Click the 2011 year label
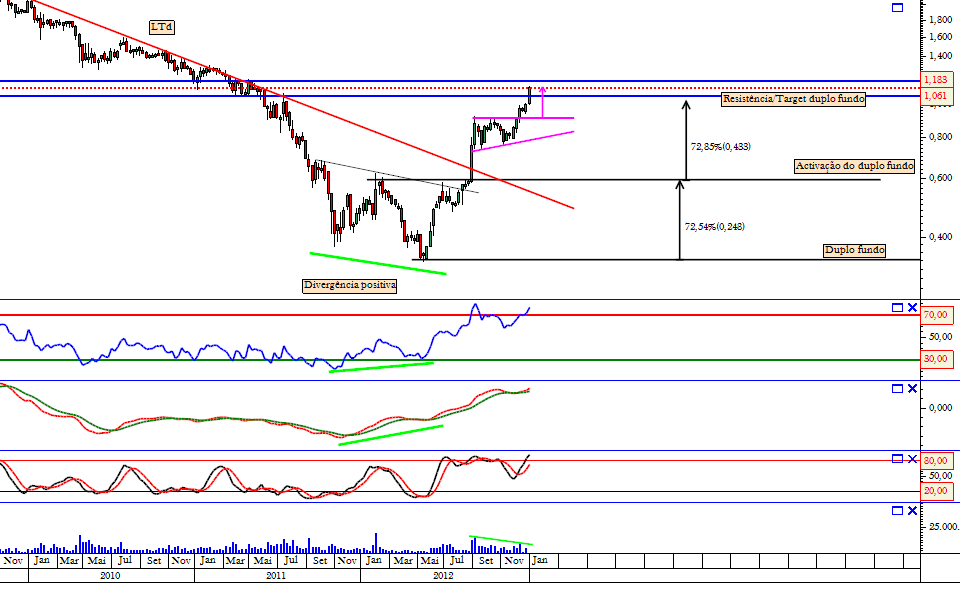Screen dimensions: 960x611 click(x=276, y=575)
